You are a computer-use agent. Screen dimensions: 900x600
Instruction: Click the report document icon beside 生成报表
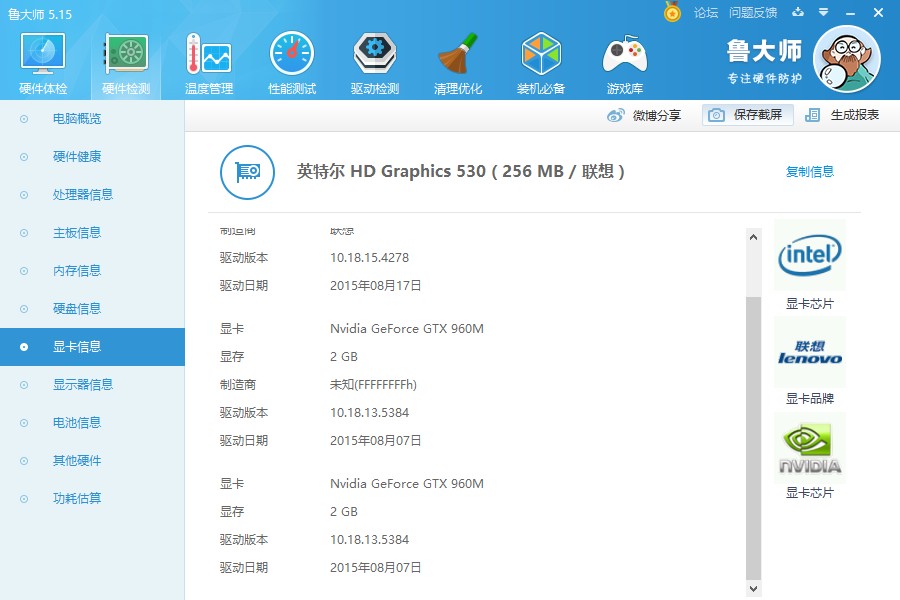pyautogui.click(x=812, y=115)
